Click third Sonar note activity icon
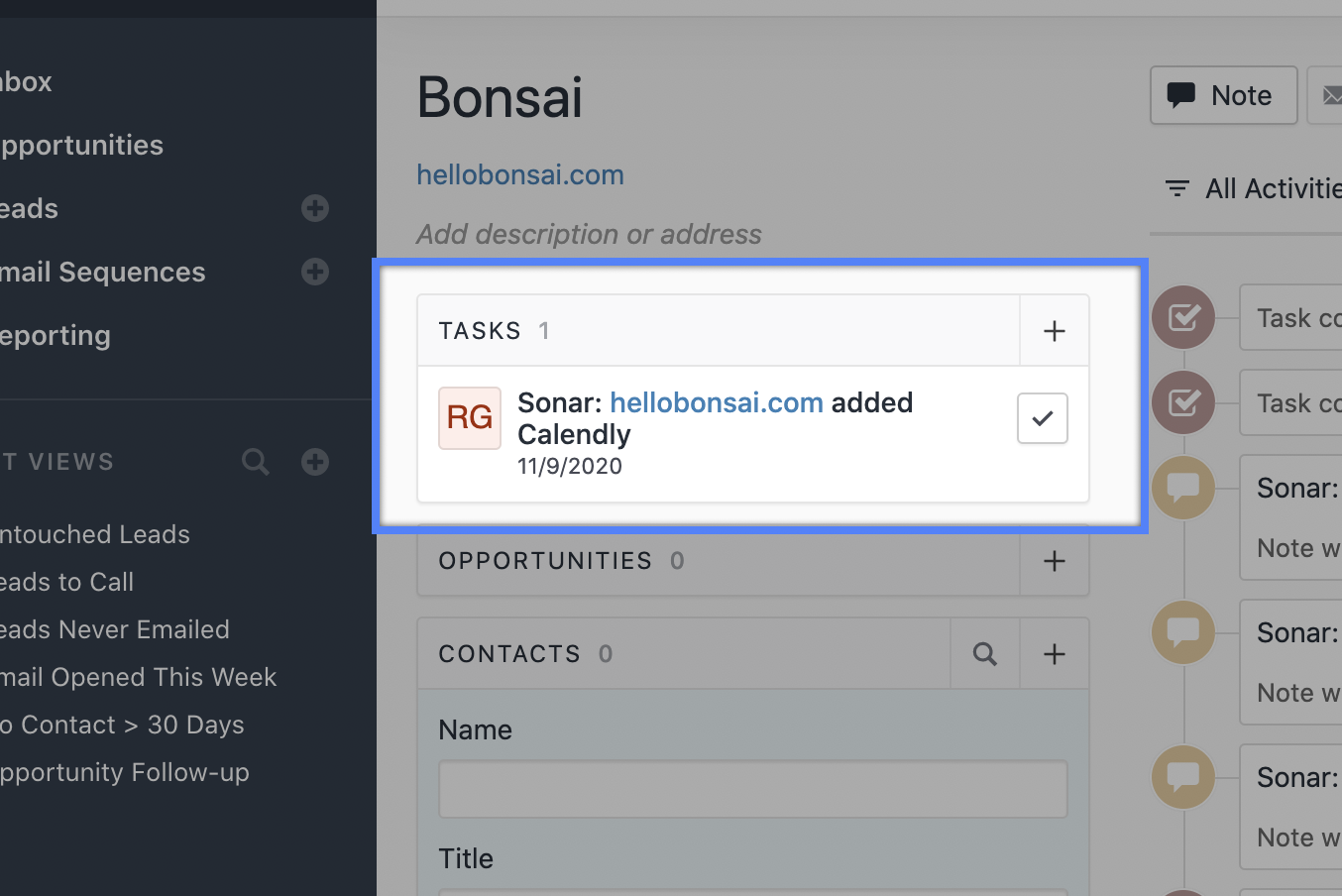 (x=1183, y=777)
